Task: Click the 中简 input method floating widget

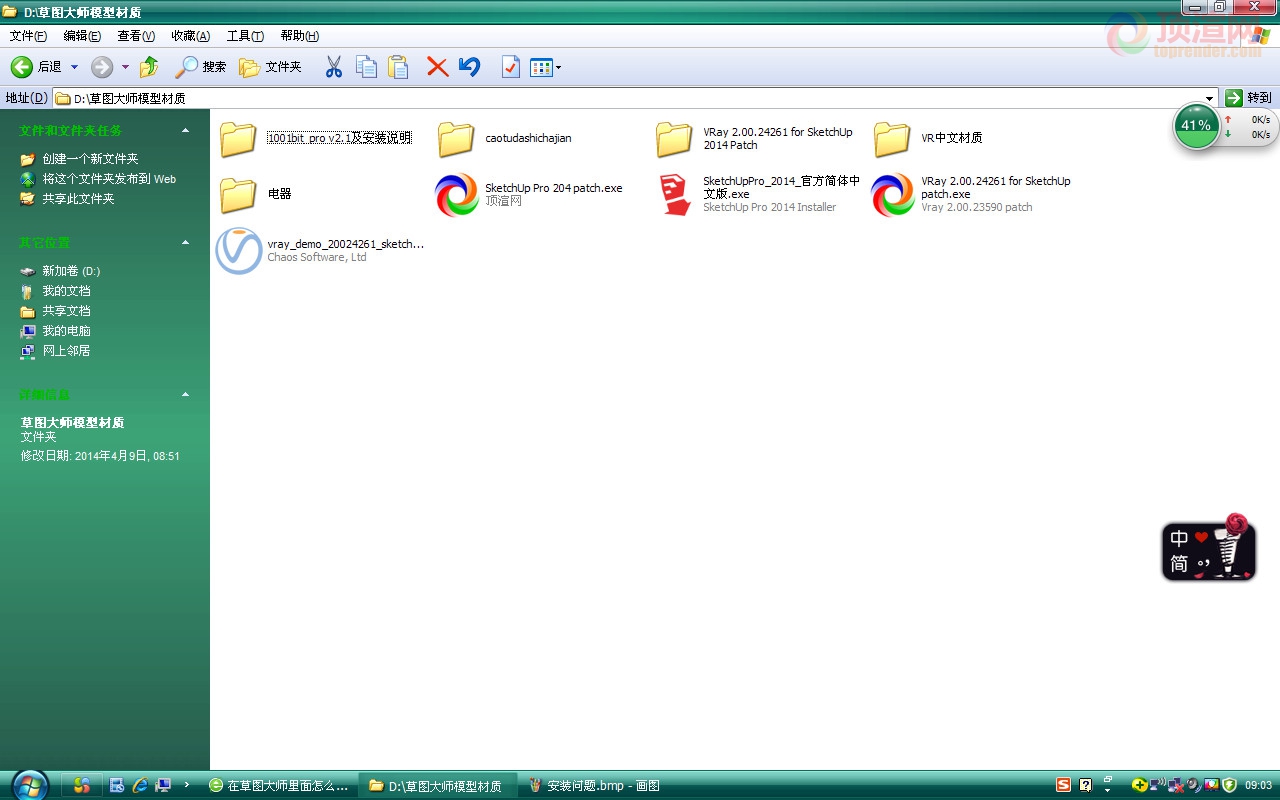Action: point(1209,548)
